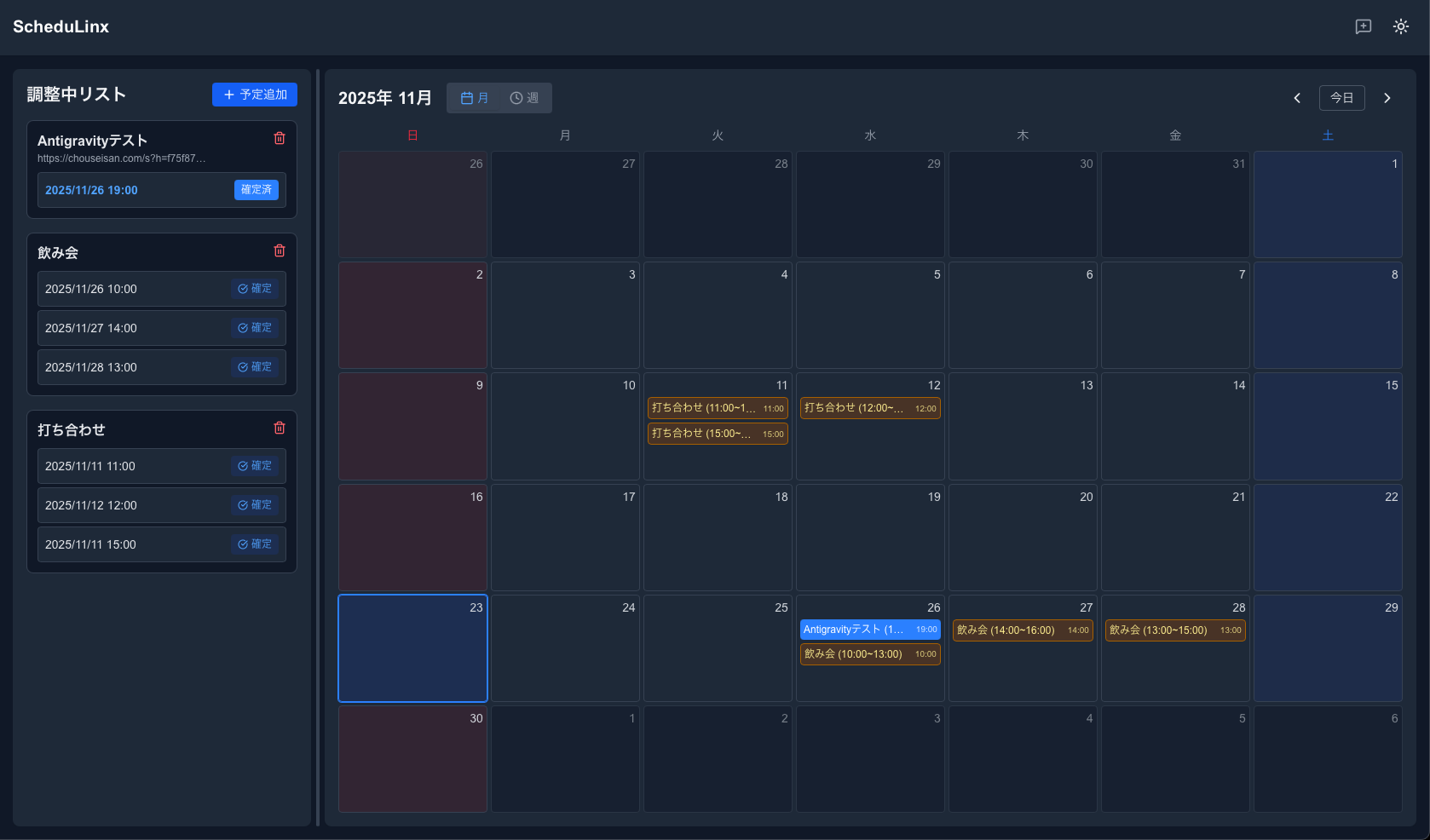Click the 飲み会 card title

pyautogui.click(x=58, y=253)
